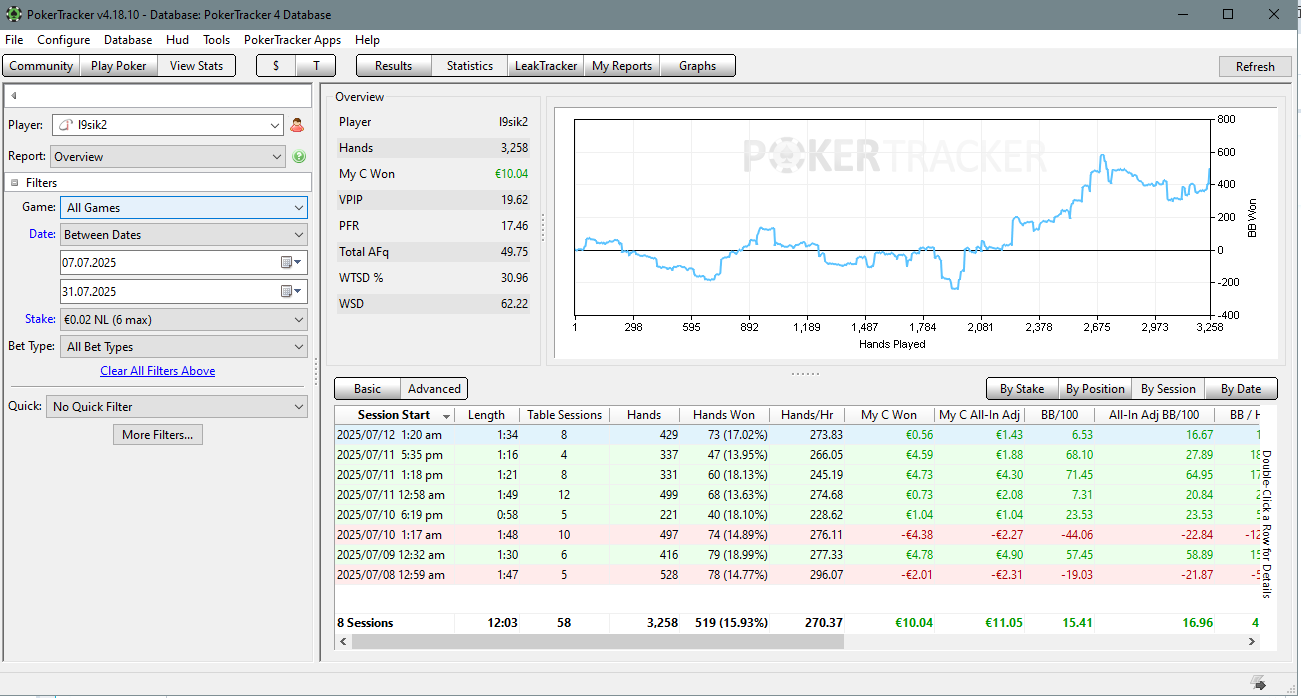Screen dimensions: 1301x698
Task: Toggle the $ cash games button
Action: pyautogui.click(x=276, y=66)
